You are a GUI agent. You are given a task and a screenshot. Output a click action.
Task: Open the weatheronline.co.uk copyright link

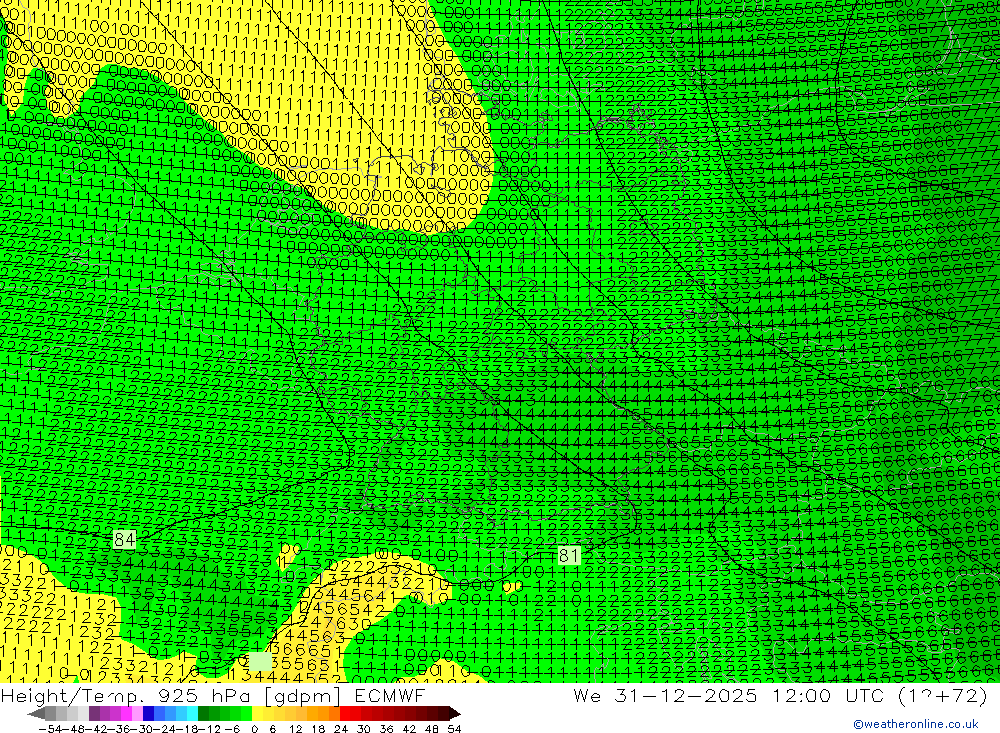point(916,724)
